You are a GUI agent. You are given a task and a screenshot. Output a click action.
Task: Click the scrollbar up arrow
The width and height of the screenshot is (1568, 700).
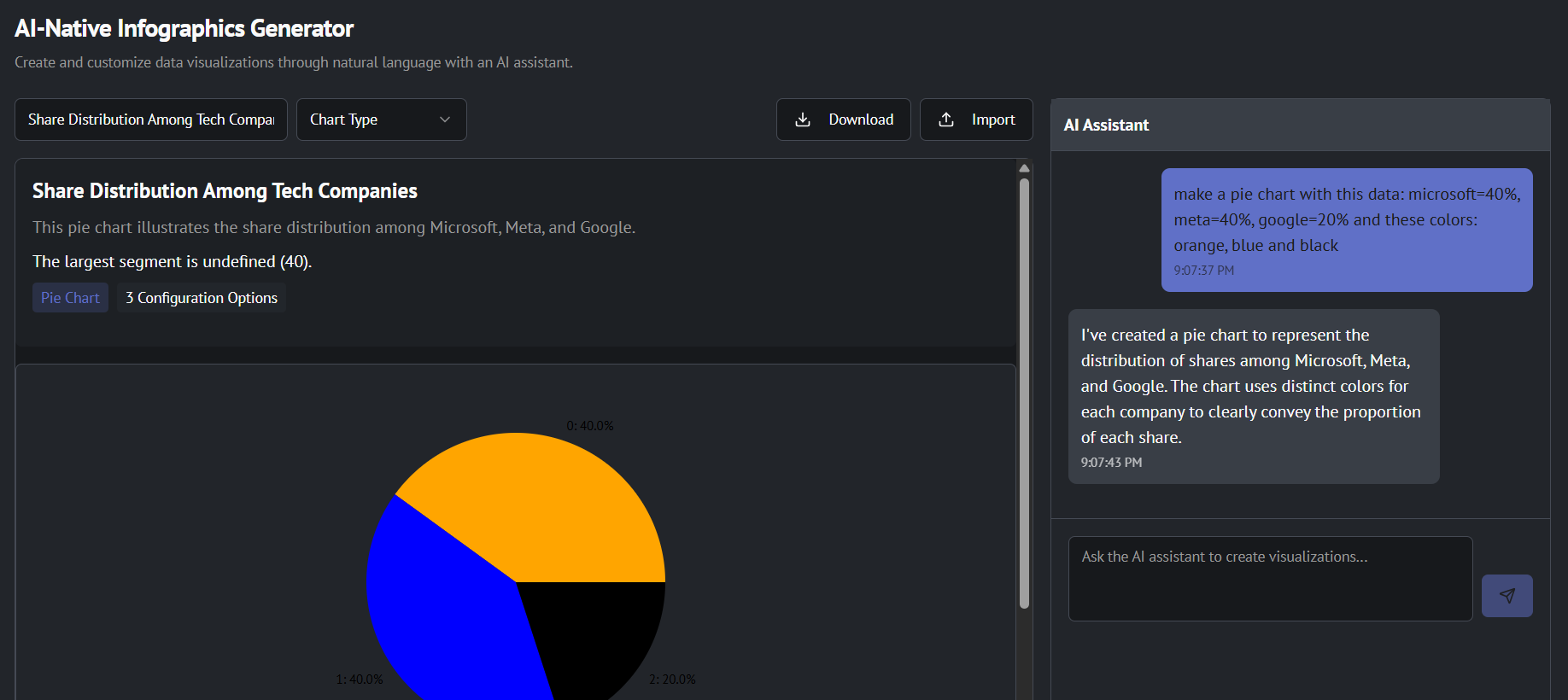1024,168
